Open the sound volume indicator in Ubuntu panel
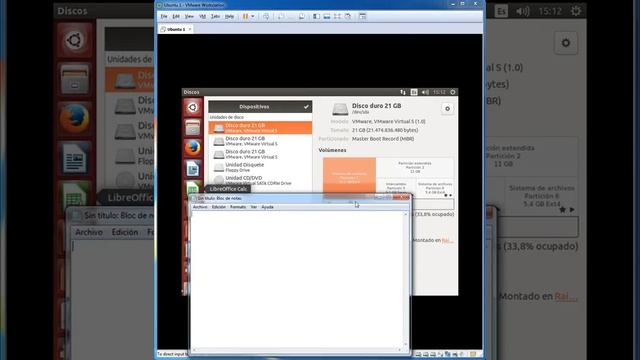This screenshot has height=360, width=640. click(425, 92)
